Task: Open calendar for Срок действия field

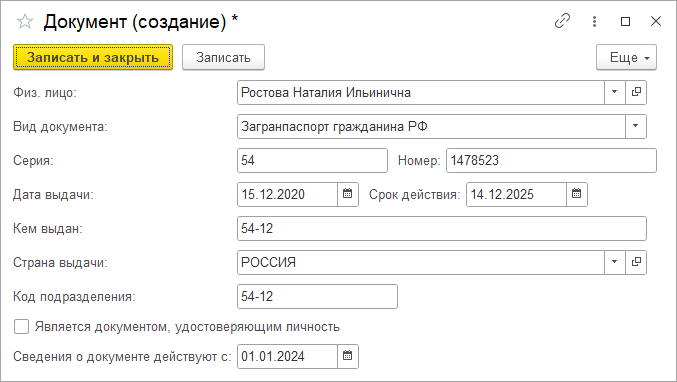Action: tap(576, 194)
